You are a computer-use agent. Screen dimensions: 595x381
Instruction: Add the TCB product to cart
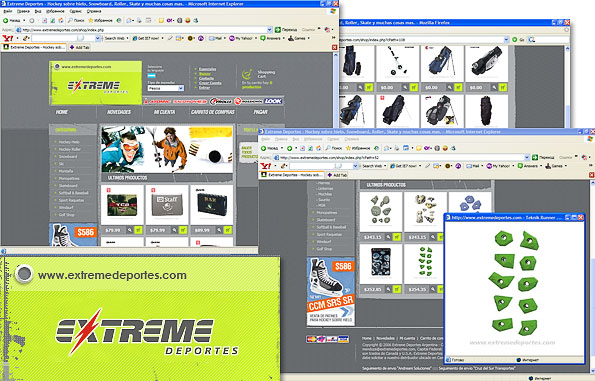coord(139,230)
